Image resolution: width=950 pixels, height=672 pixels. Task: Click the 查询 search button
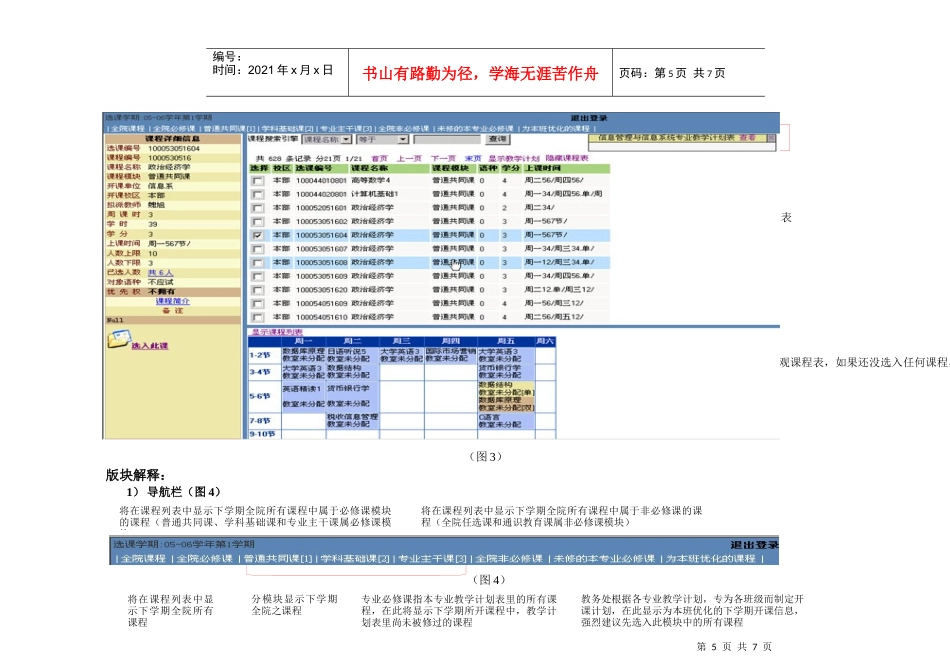[x=498, y=139]
